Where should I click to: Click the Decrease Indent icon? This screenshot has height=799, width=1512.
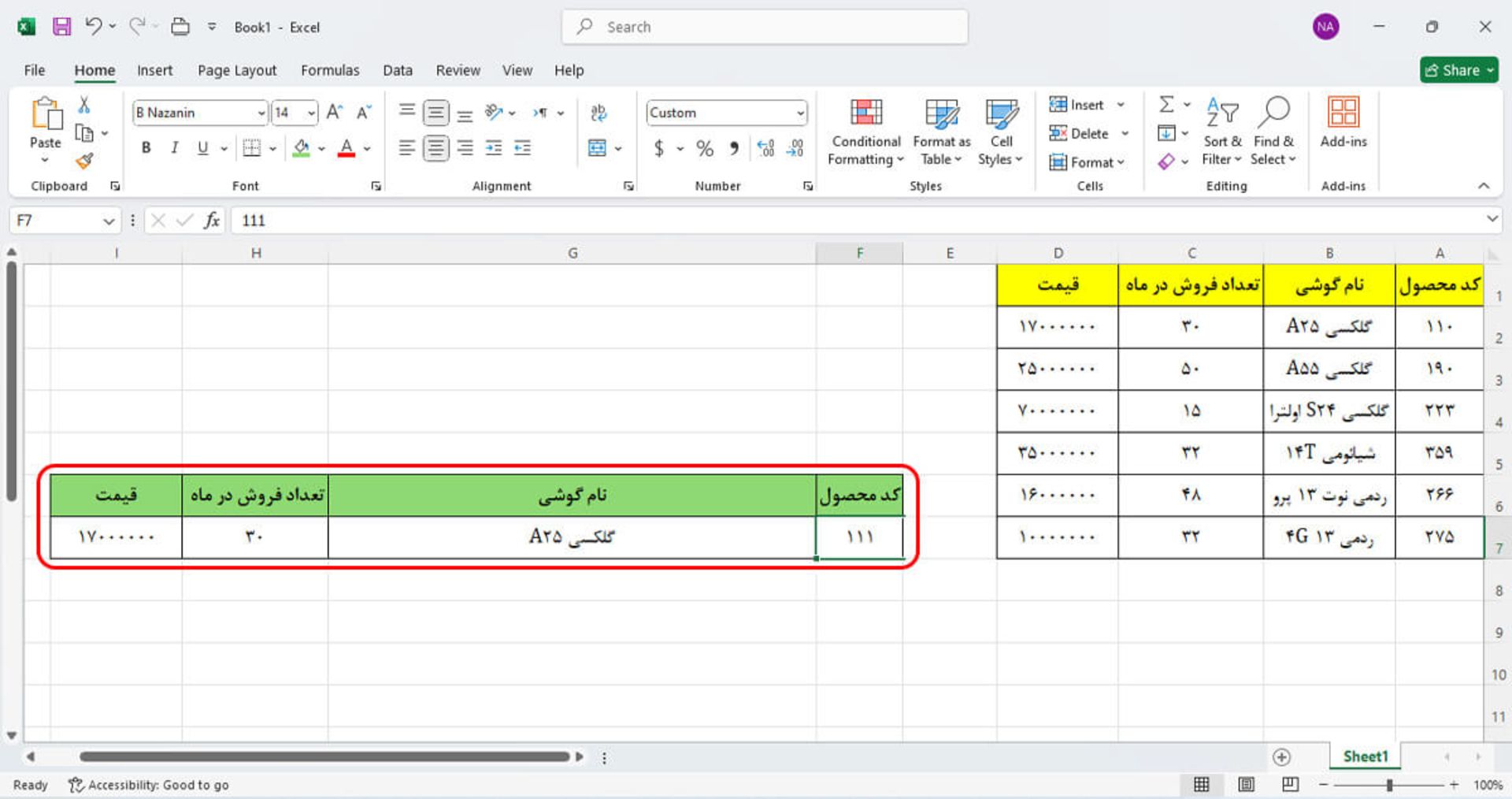pos(494,147)
